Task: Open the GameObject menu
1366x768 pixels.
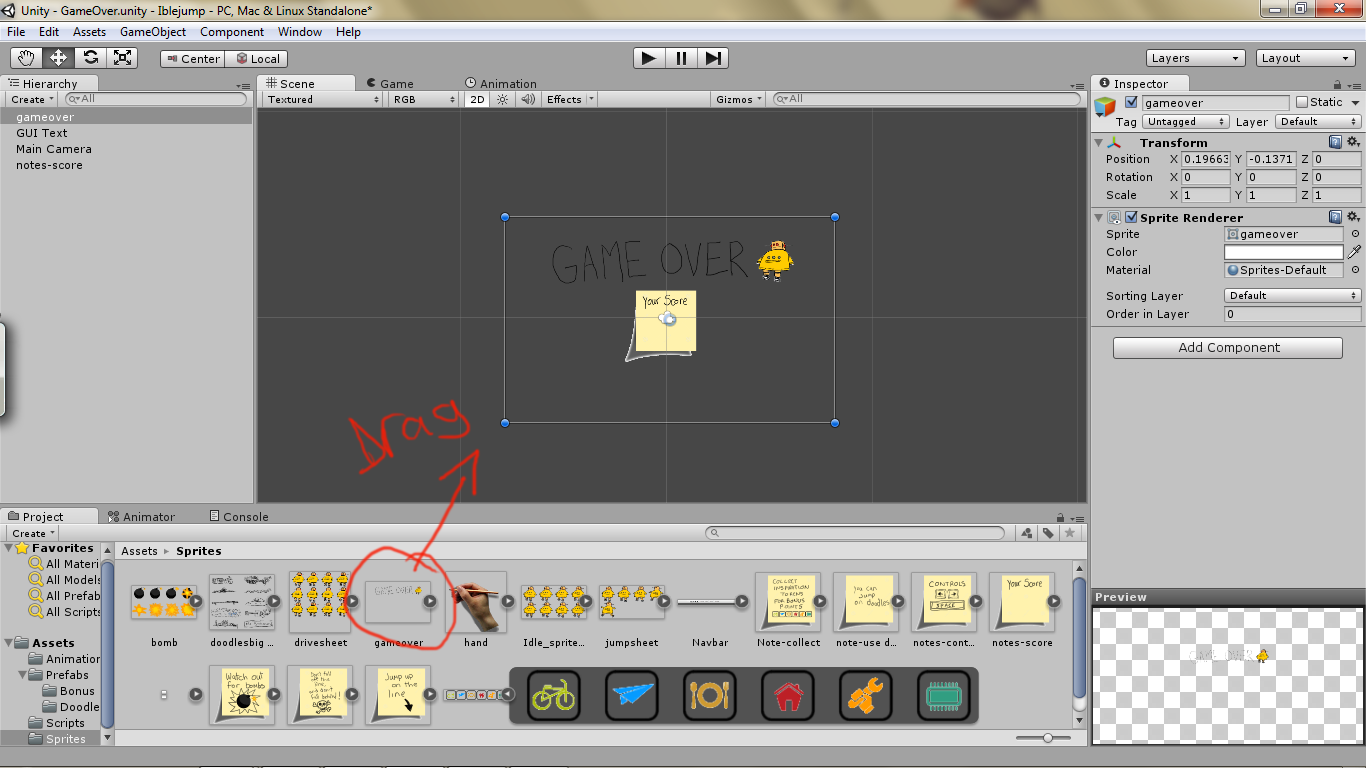Action: (x=153, y=32)
